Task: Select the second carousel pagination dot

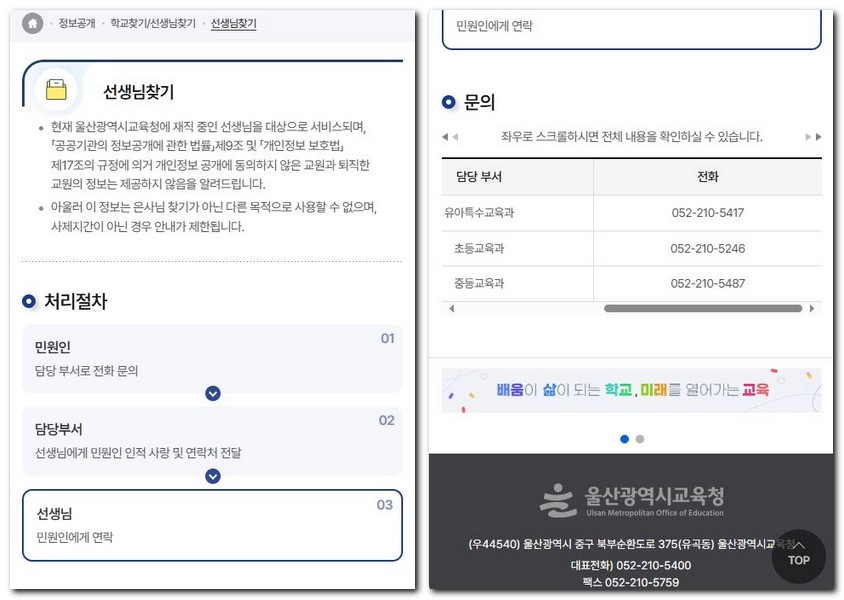Action: (639, 438)
